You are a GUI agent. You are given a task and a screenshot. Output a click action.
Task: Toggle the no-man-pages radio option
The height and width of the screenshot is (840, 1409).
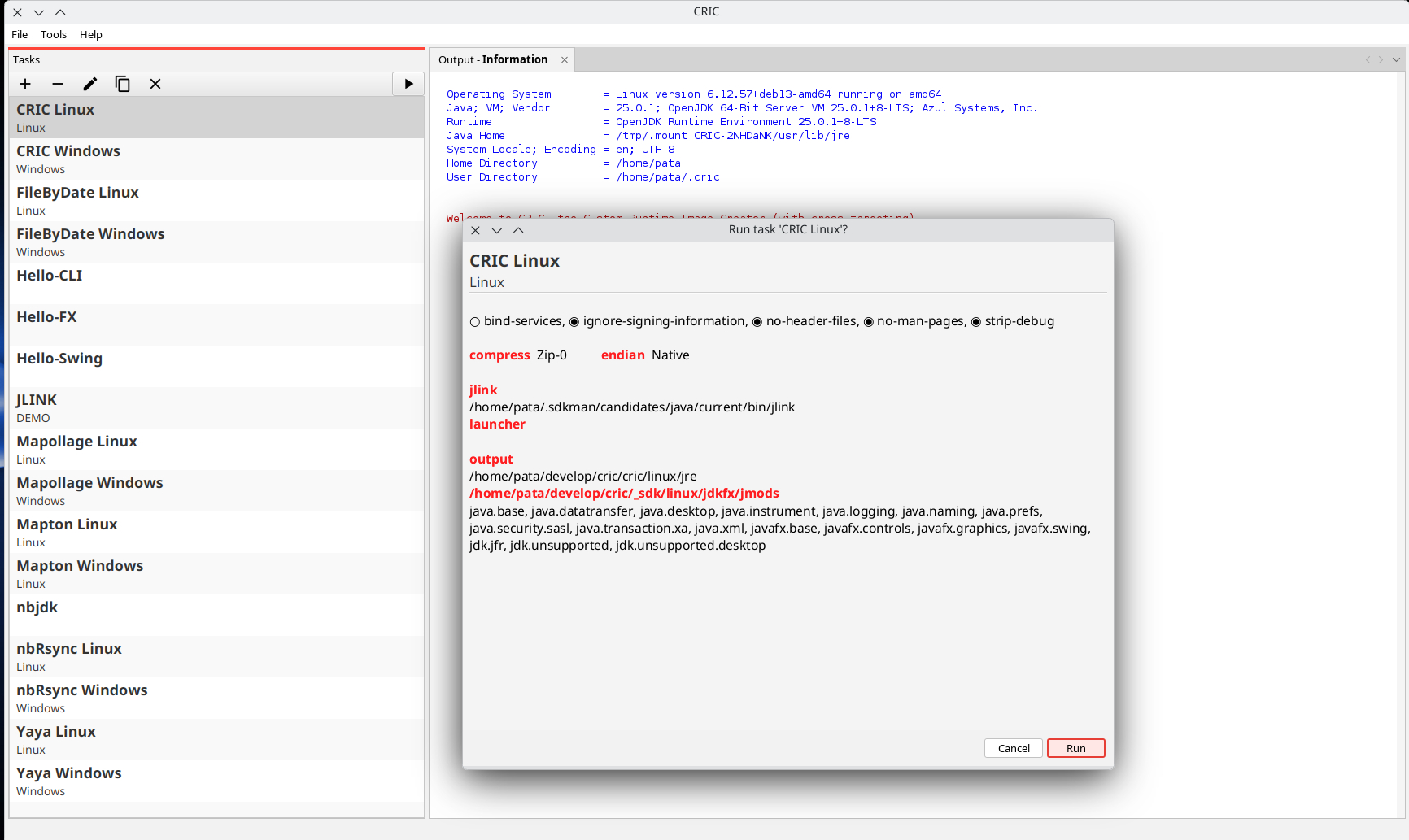coord(868,322)
